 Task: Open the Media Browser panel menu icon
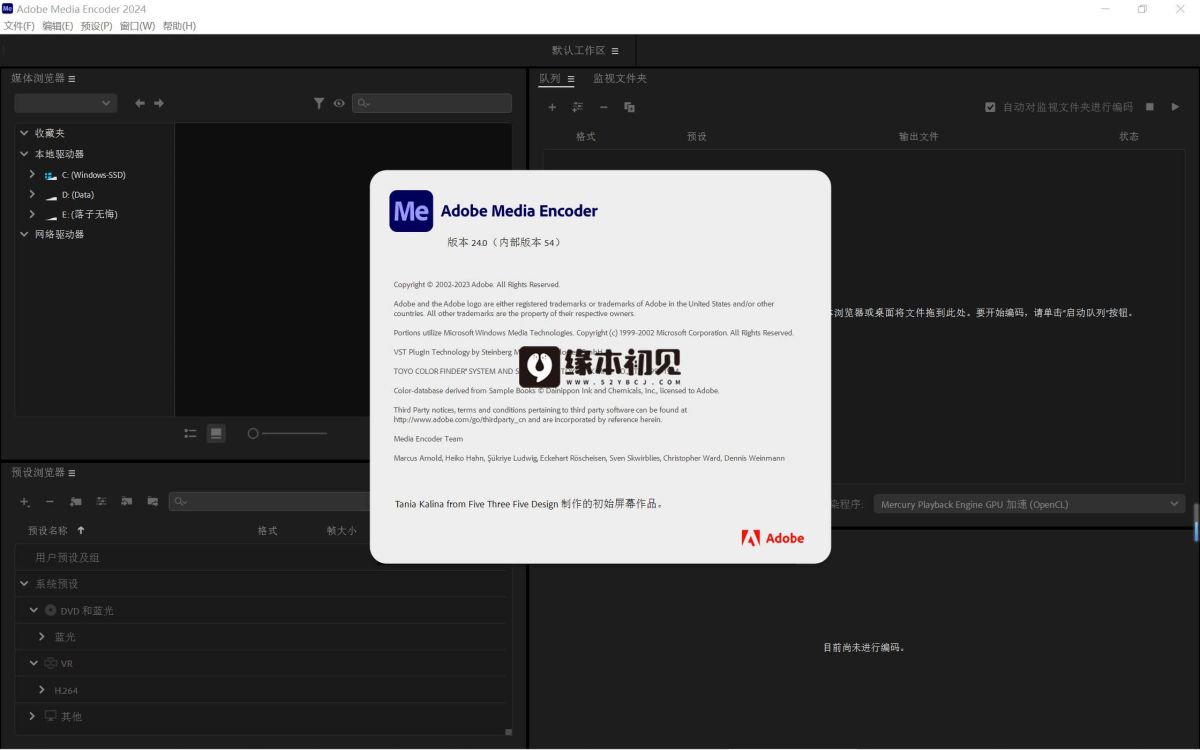(x=72, y=78)
